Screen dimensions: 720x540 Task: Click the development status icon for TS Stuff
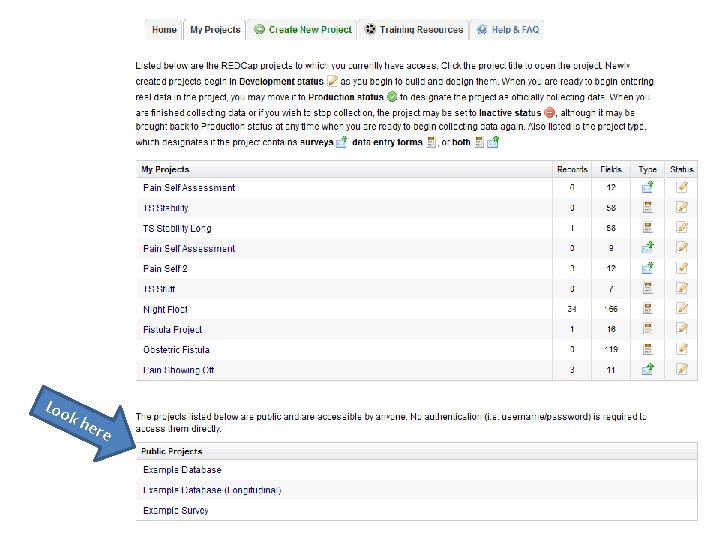pyautogui.click(x=682, y=288)
